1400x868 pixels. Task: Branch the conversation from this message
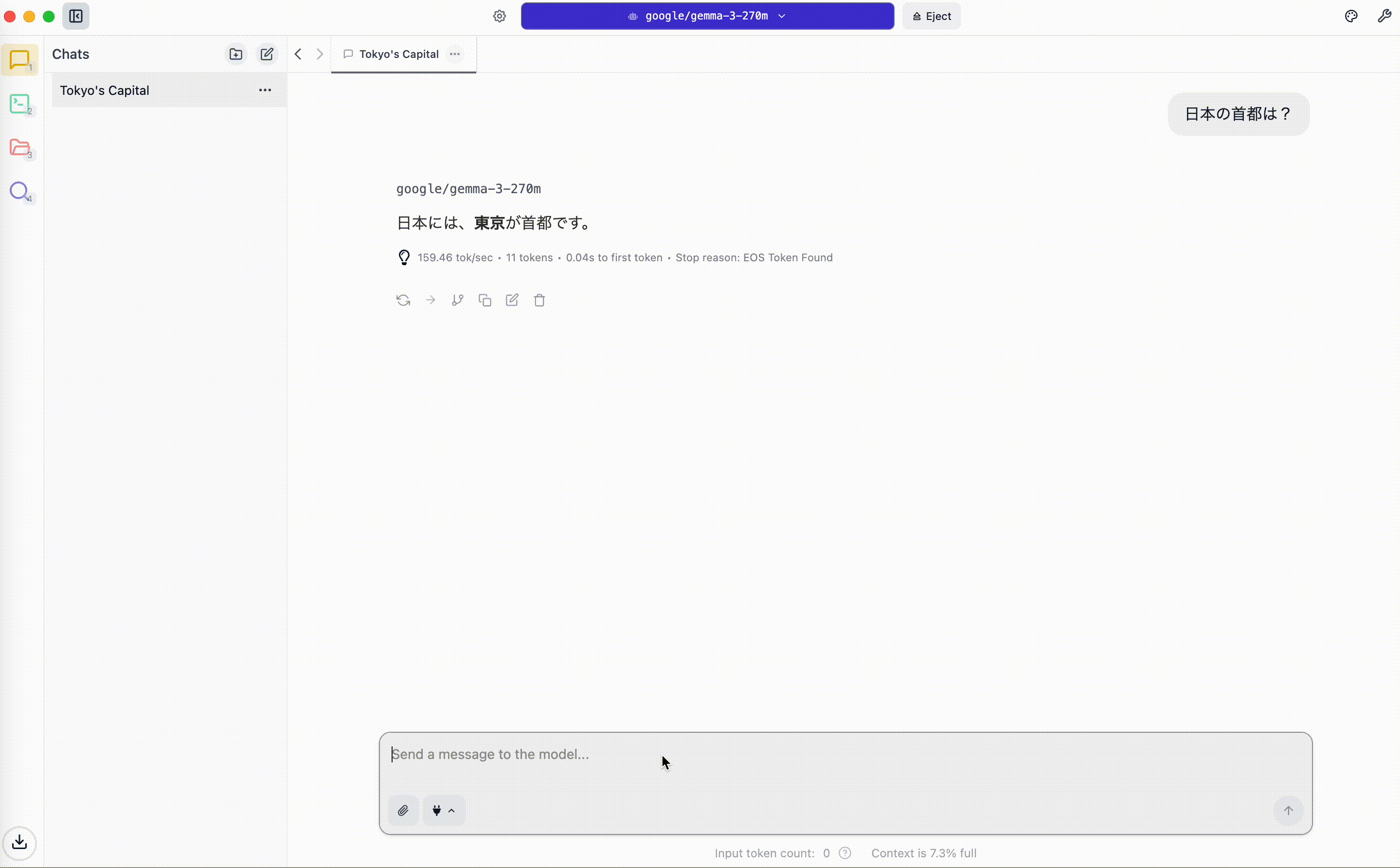click(457, 300)
